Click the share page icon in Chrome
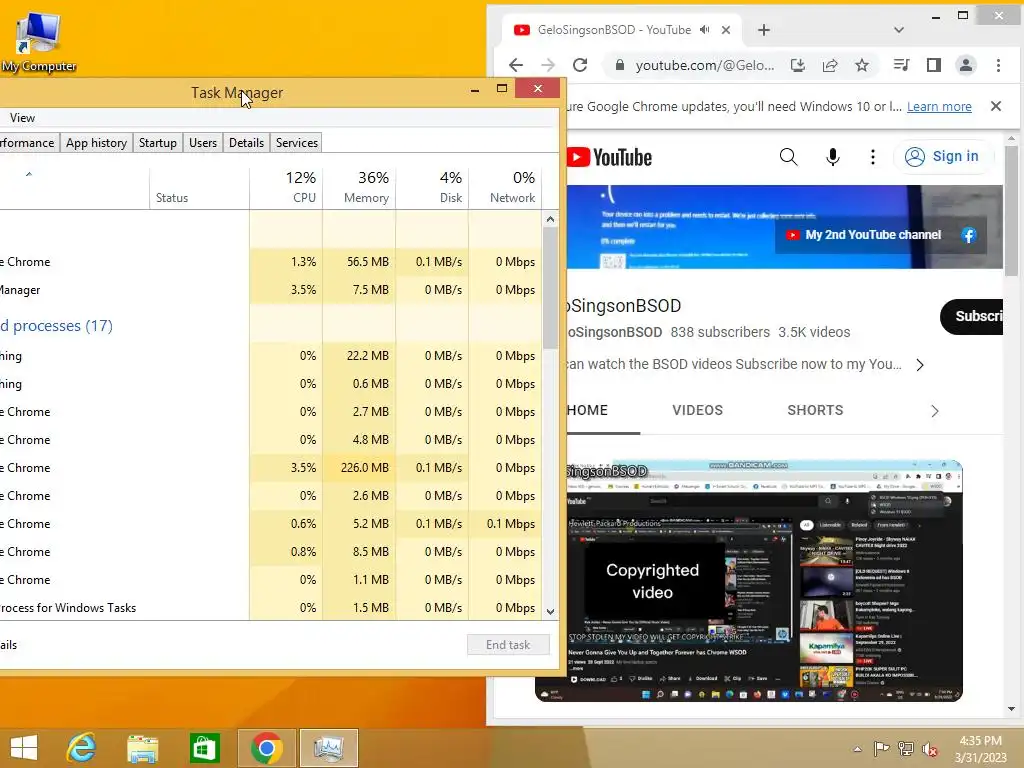This screenshot has height=768, width=1024. [830, 65]
